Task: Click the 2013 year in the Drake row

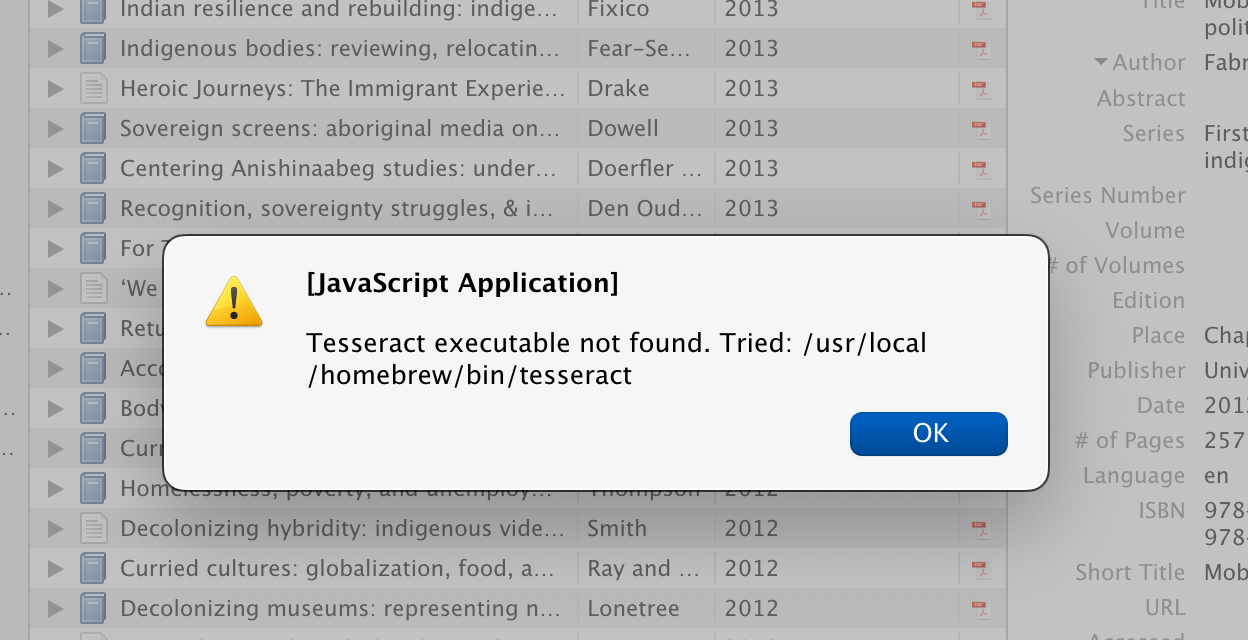Action: (x=751, y=88)
